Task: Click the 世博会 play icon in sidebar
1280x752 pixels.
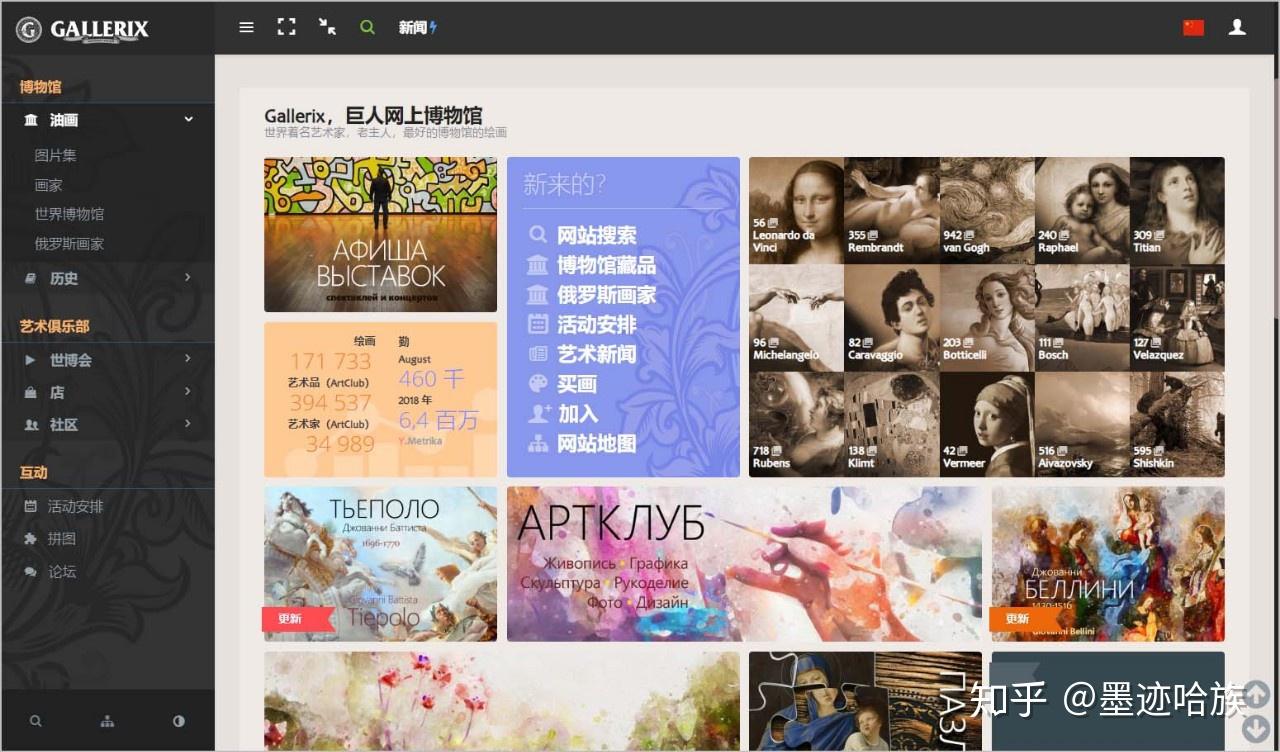Action: (30, 360)
